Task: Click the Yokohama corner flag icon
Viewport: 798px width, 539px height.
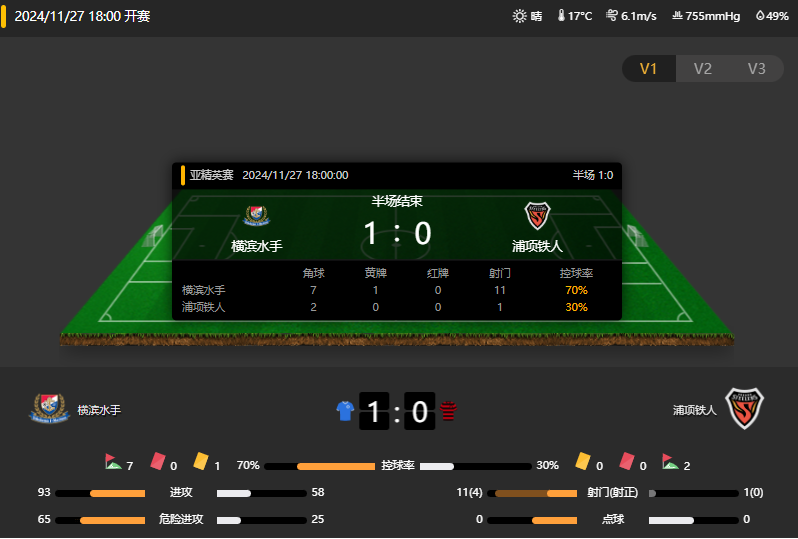Action: pos(112,462)
